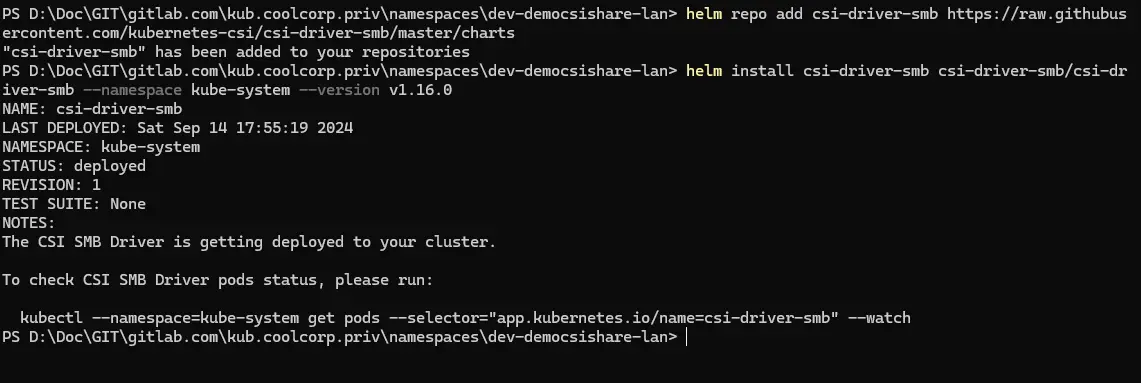Click the 'STATUS: deployed' line
Screen dimensions: 1141x383
74,165
